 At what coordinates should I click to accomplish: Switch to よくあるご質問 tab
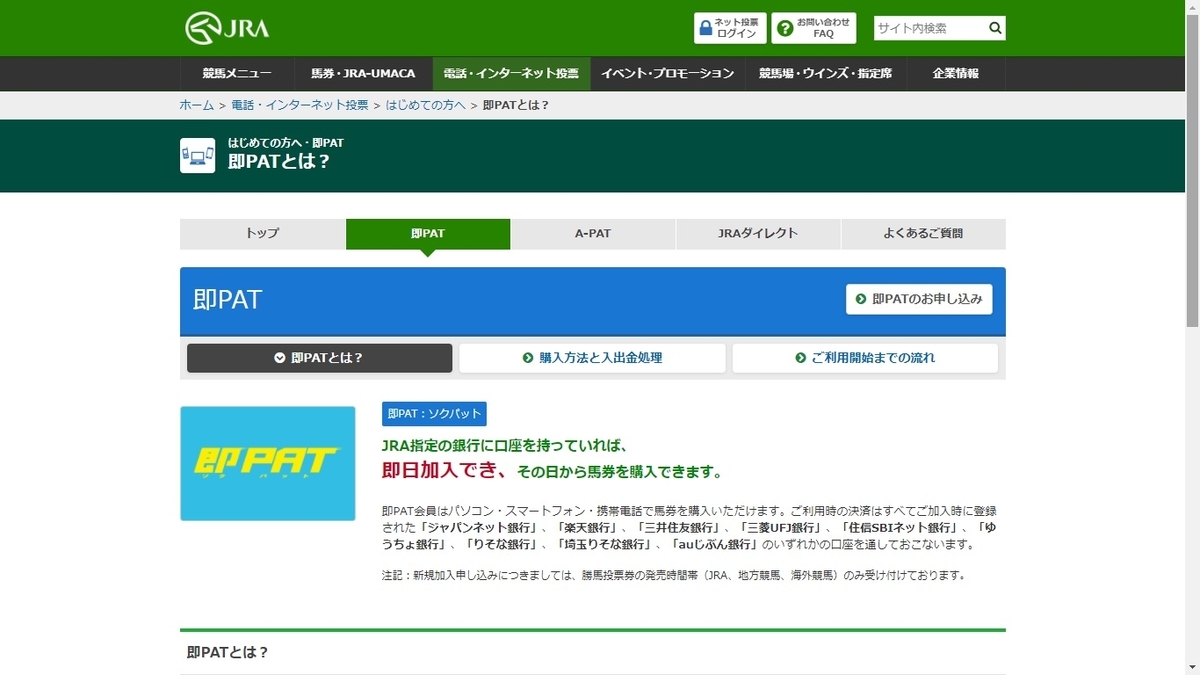point(923,234)
